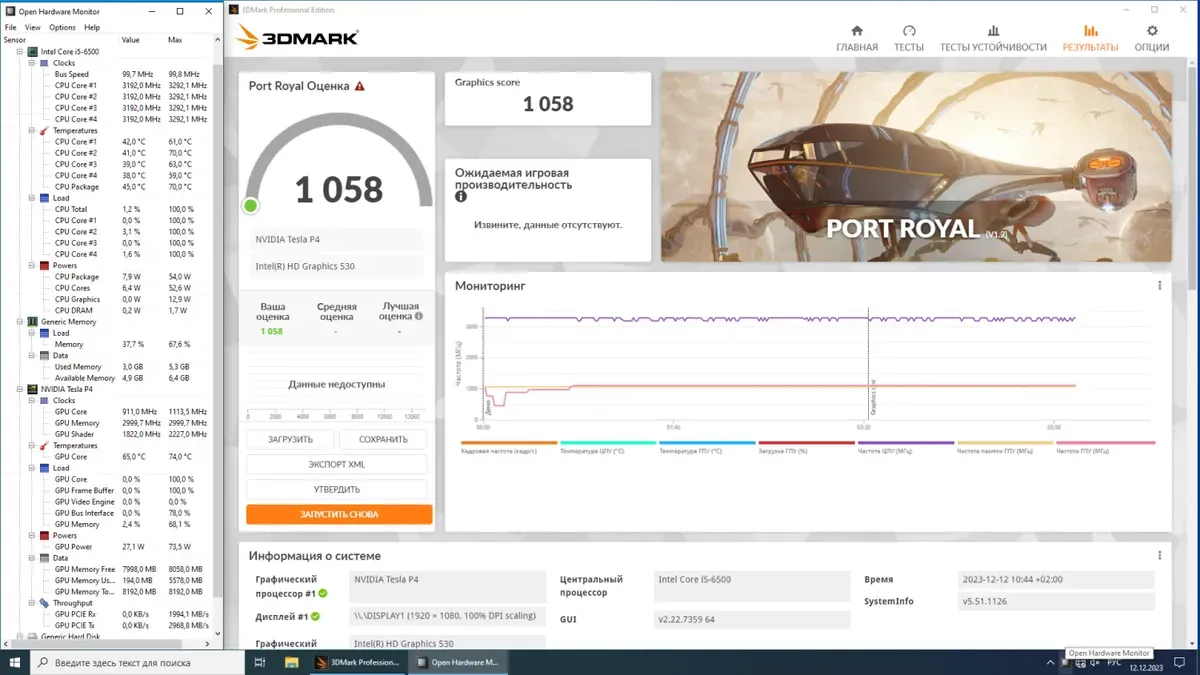Collapse the Generic Memory tree node
This screenshot has height=675, width=1200.
[x=21, y=322]
